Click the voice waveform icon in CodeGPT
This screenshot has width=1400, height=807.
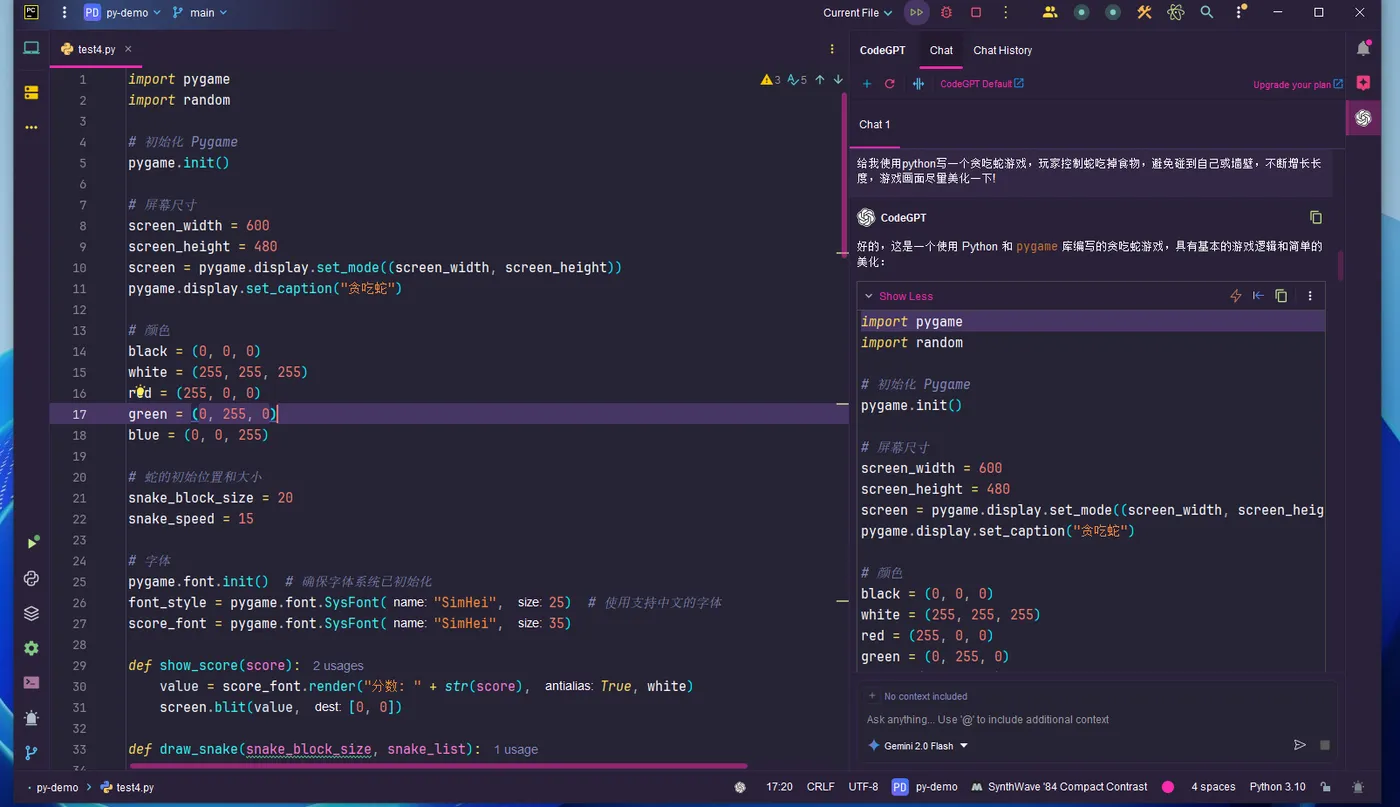918,84
